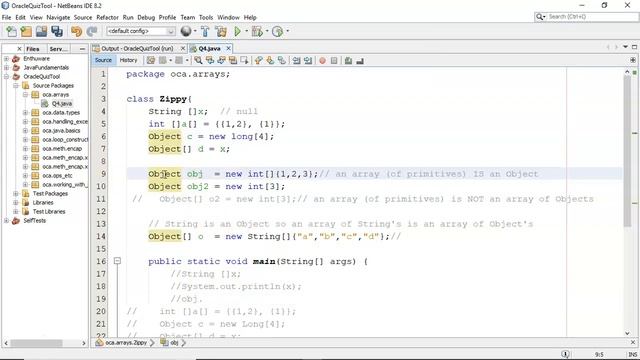Select the History view button
This screenshot has width=640, height=360.
128,60
